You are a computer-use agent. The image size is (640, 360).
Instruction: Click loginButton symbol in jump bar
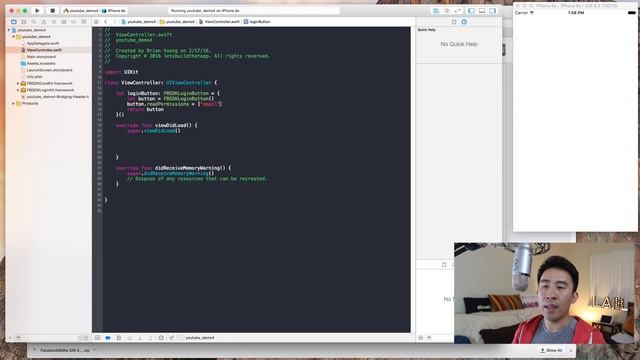tap(257, 22)
